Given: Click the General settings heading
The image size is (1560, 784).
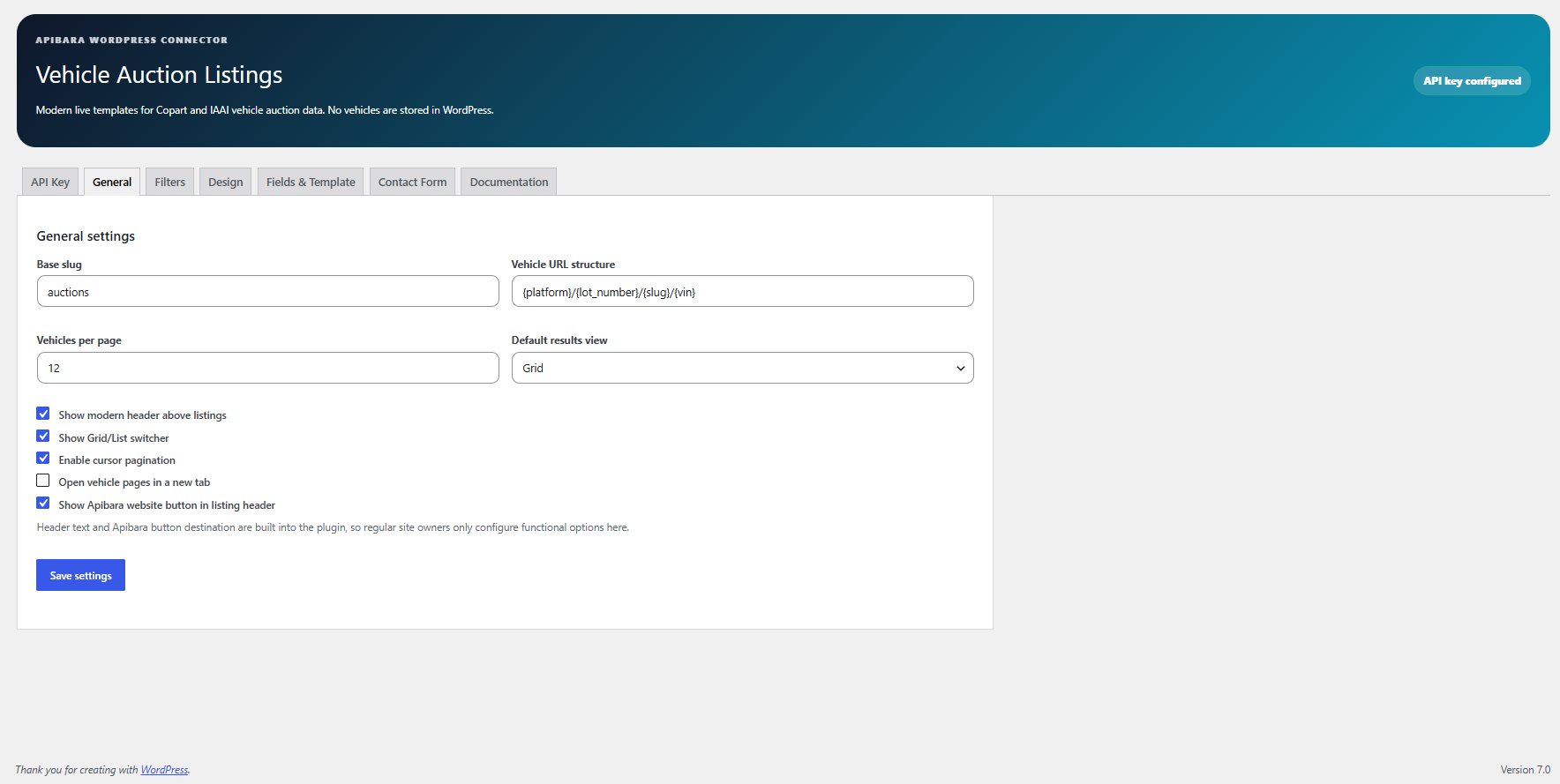Looking at the screenshot, I should pyautogui.click(x=86, y=236).
